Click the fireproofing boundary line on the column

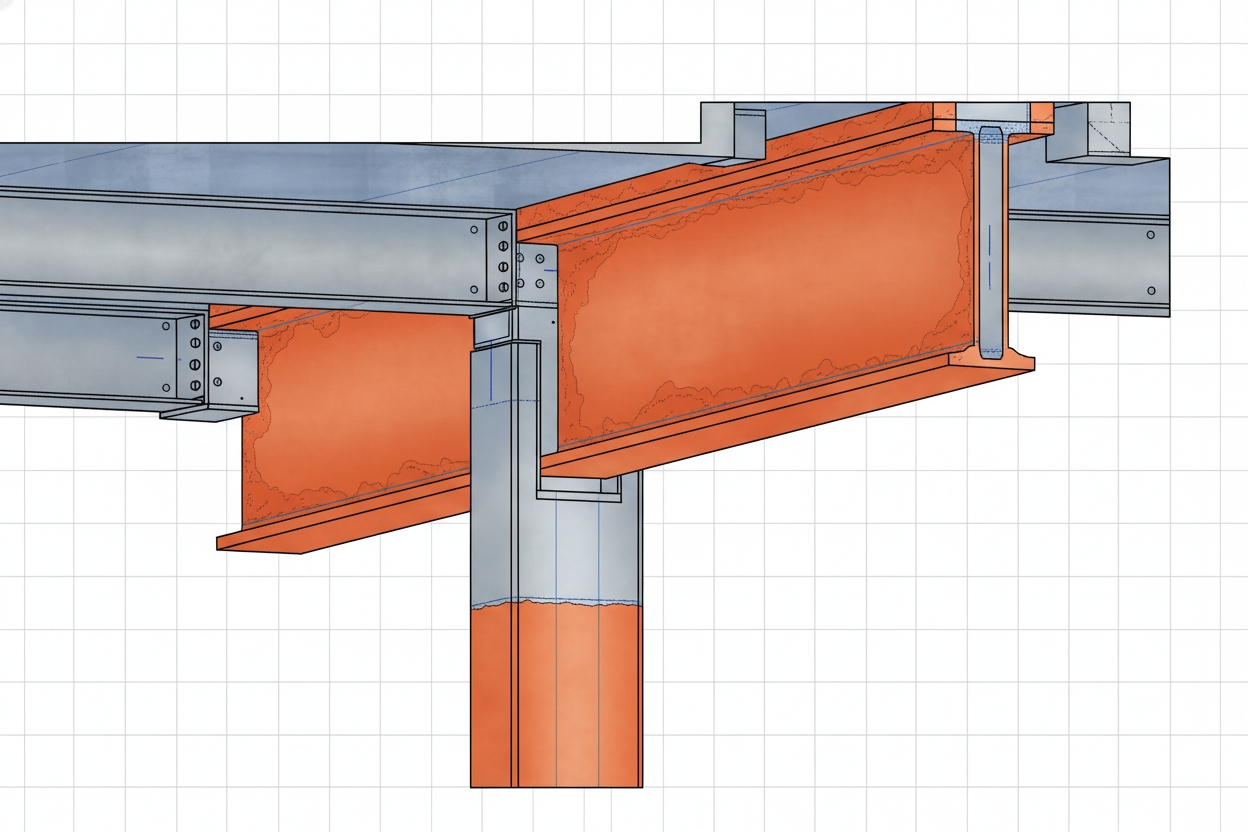pos(555,604)
